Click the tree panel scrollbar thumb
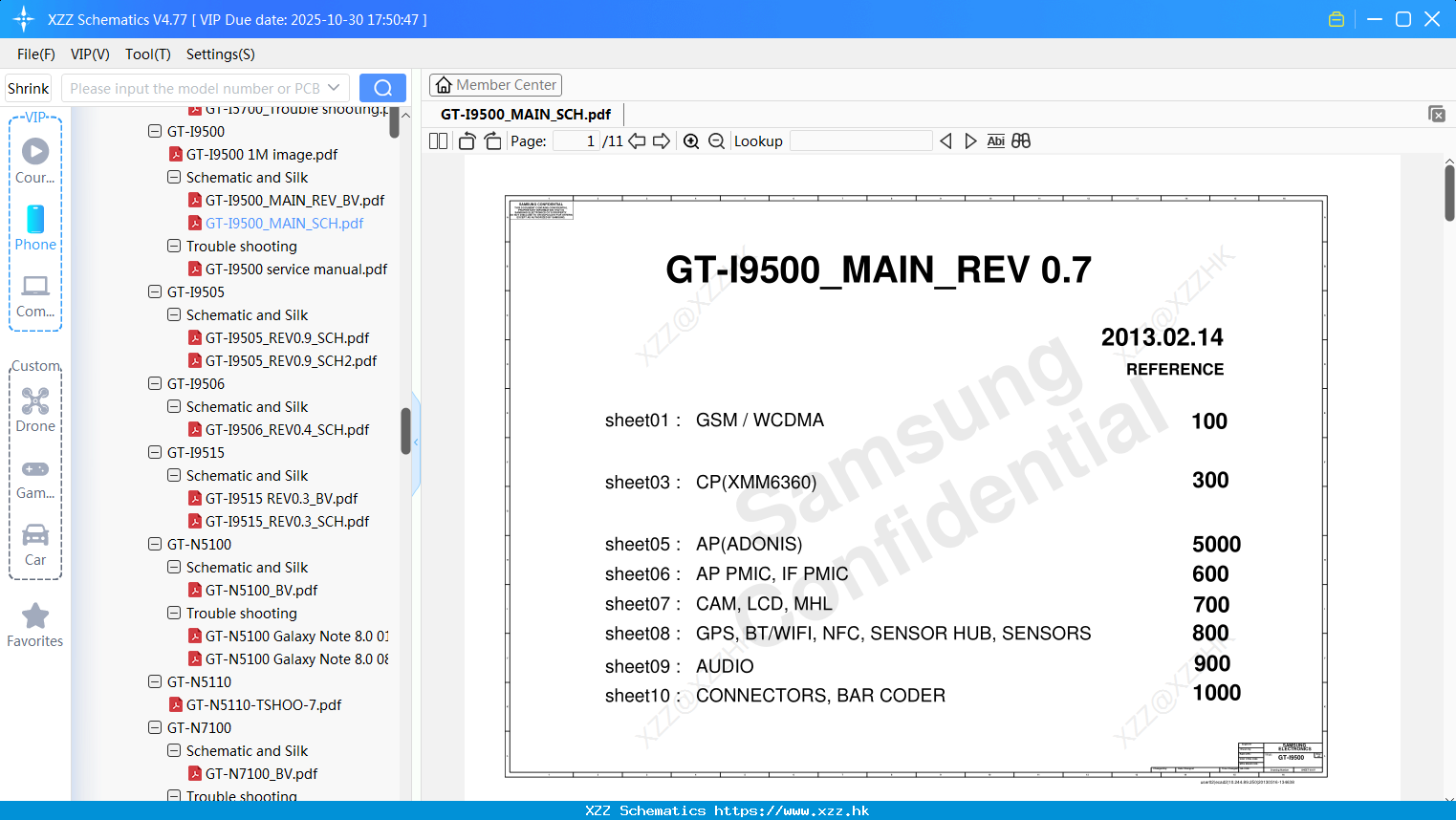This screenshot has height=820, width=1456. tap(405, 430)
